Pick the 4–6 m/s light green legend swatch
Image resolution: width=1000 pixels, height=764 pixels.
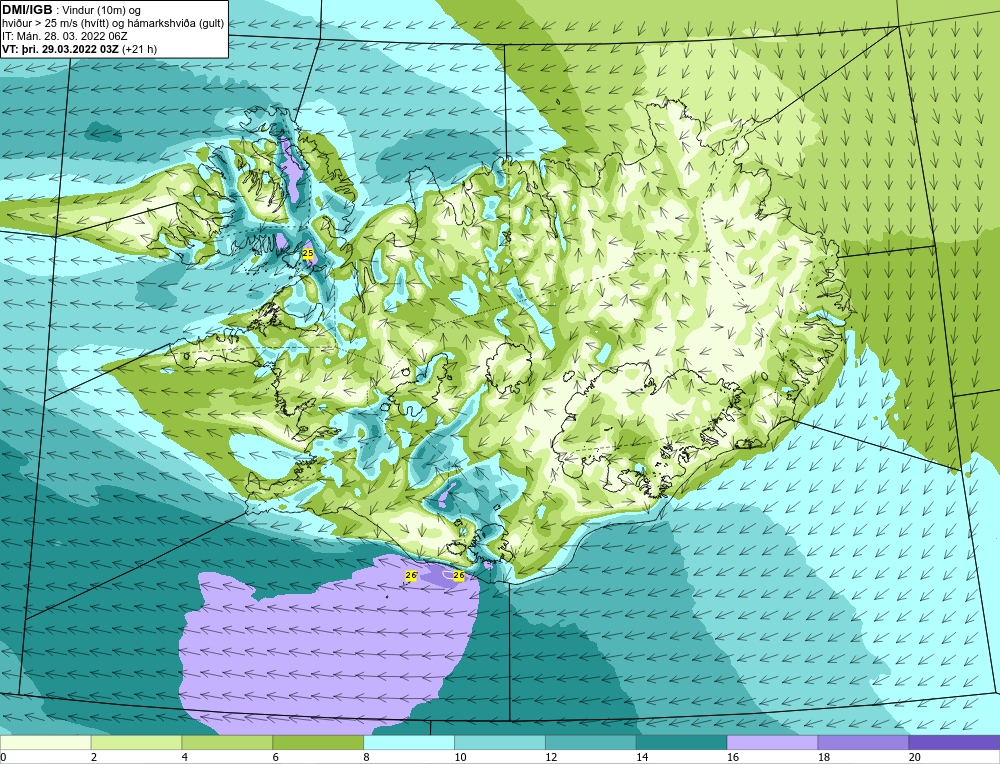pyautogui.click(x=227, y=742)
